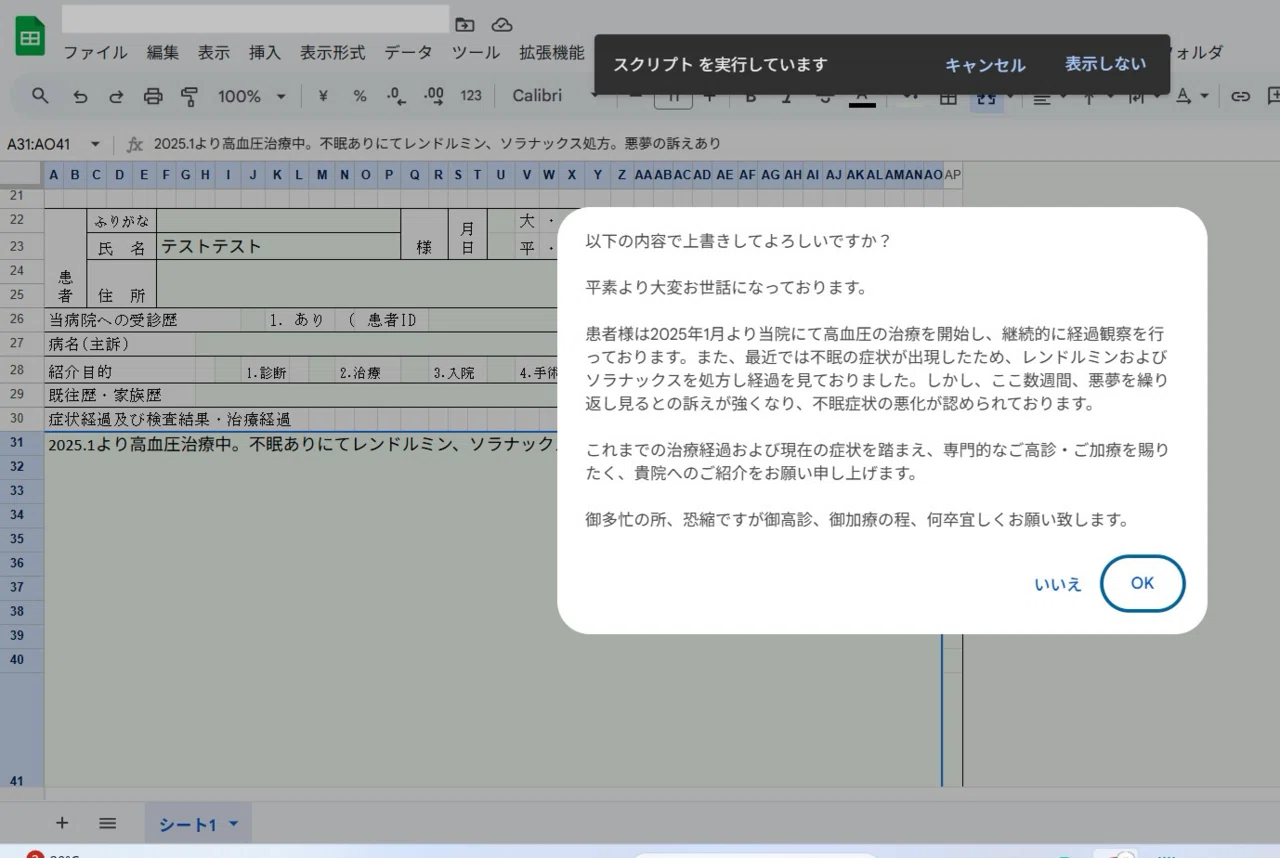Decline overwrite with いいえ
This screenshot has height=858, width=1280.
click(x=1058, y=584)
